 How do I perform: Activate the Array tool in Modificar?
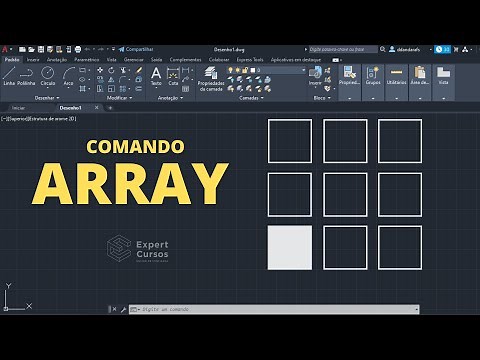click(x=123, y=89)
